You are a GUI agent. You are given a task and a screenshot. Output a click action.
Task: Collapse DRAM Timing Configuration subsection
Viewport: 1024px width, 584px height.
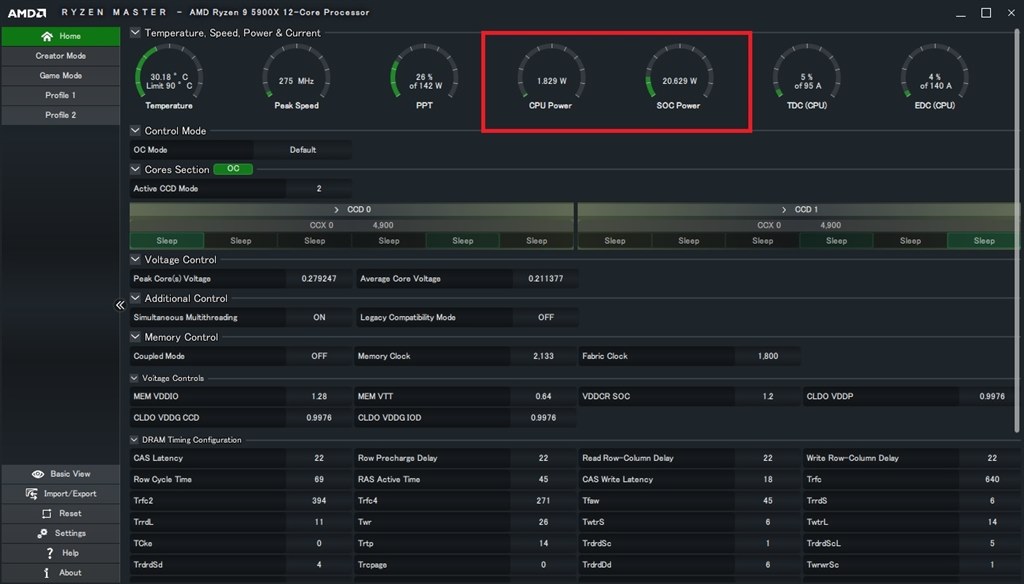[134, 440]
